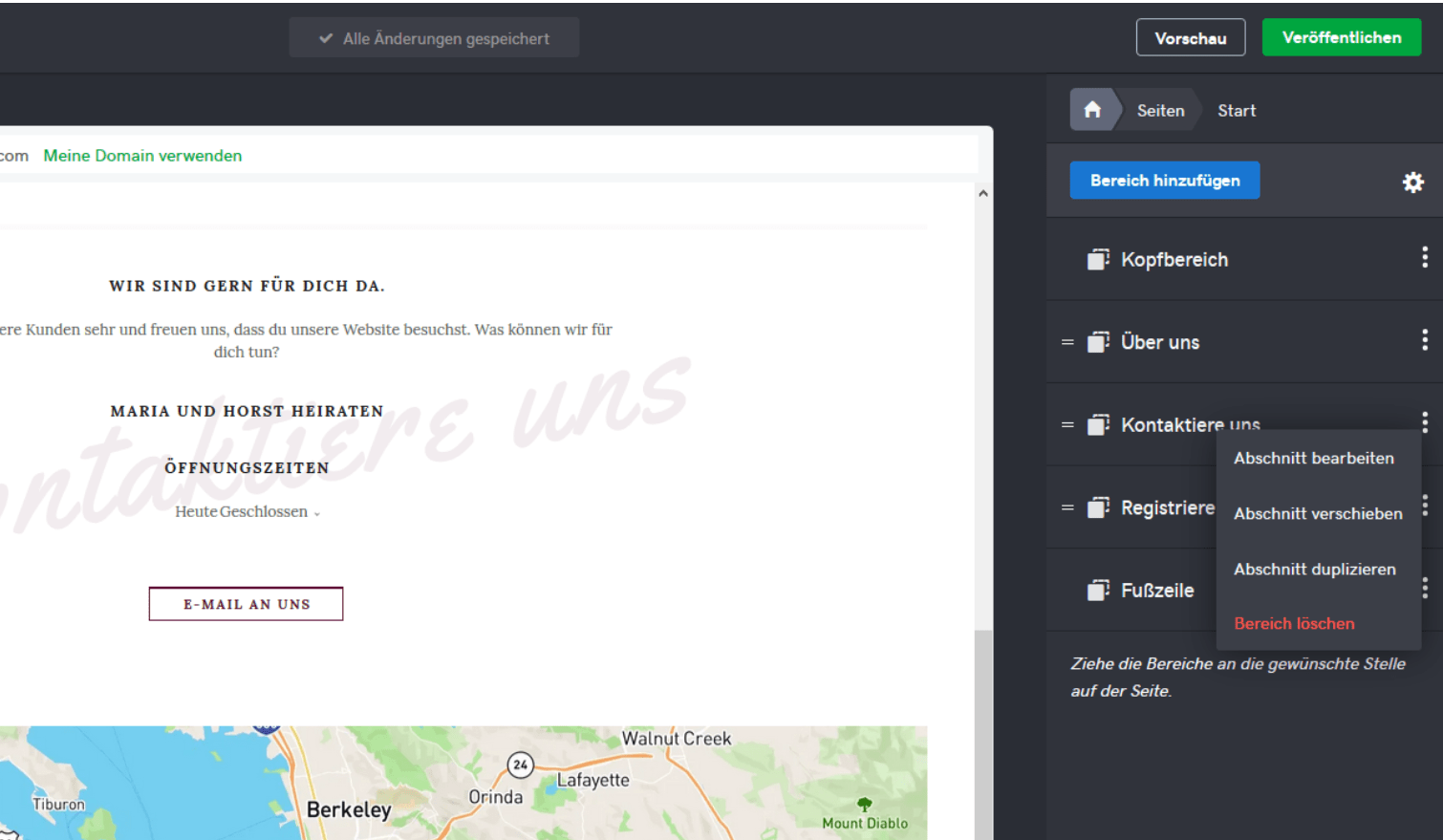Click the preview vertical scrollbar thumb
1443x840 pixels.
[983, 734]
